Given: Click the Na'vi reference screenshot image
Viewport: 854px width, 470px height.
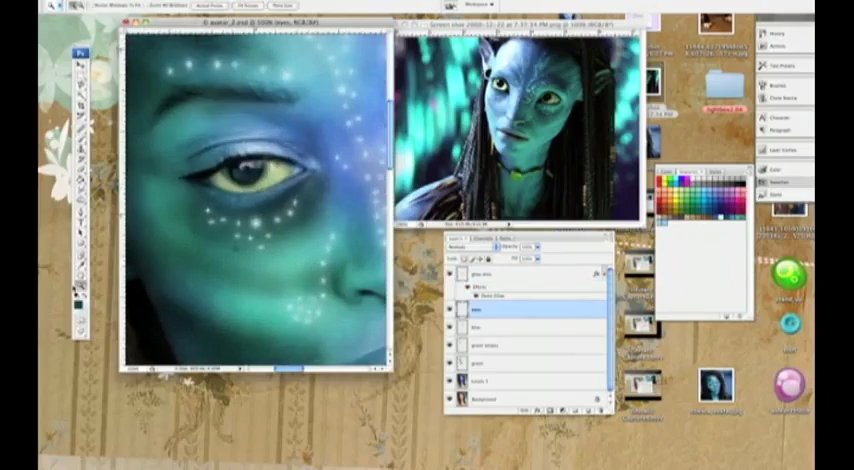Looking at the screenshot, I should click(x=517, y=129).
